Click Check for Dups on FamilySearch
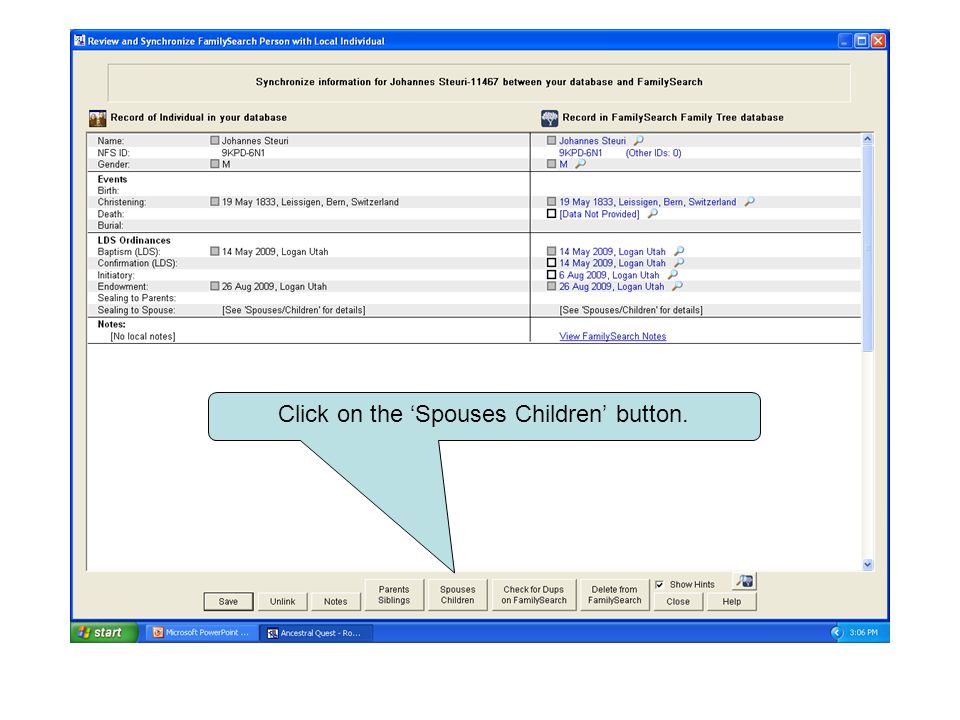The image size is (960, 720). click(x=534, y=594)
